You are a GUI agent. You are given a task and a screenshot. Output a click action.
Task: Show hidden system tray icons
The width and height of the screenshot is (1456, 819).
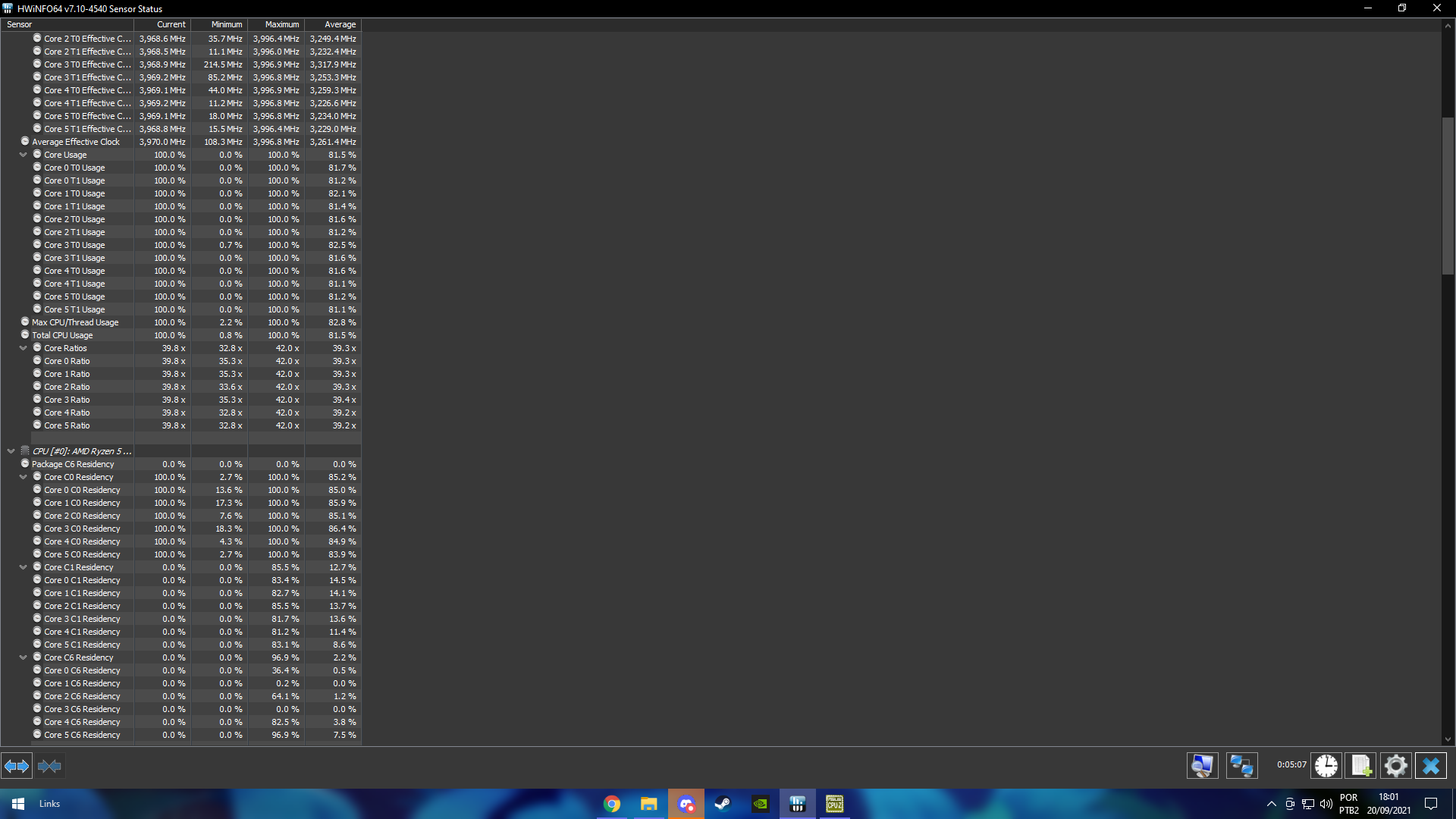point(1272,804)
